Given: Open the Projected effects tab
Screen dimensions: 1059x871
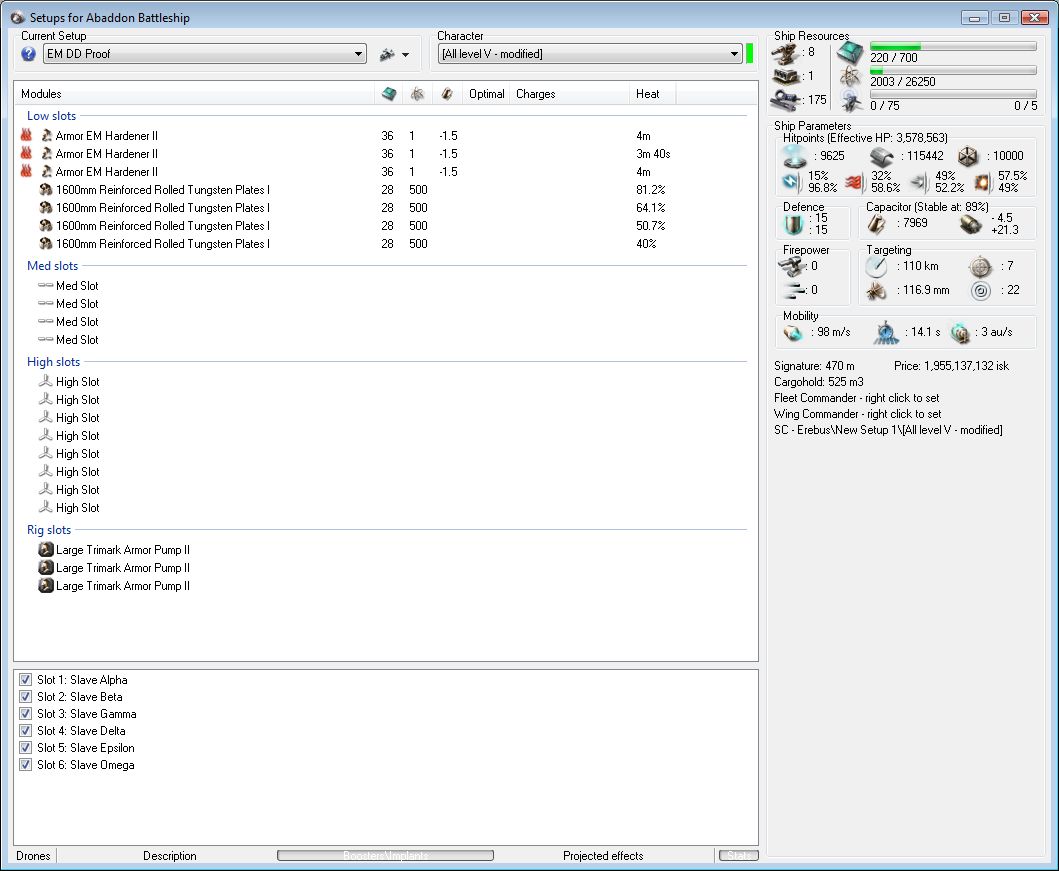Looking at the screenshot, I should point(603,856).
